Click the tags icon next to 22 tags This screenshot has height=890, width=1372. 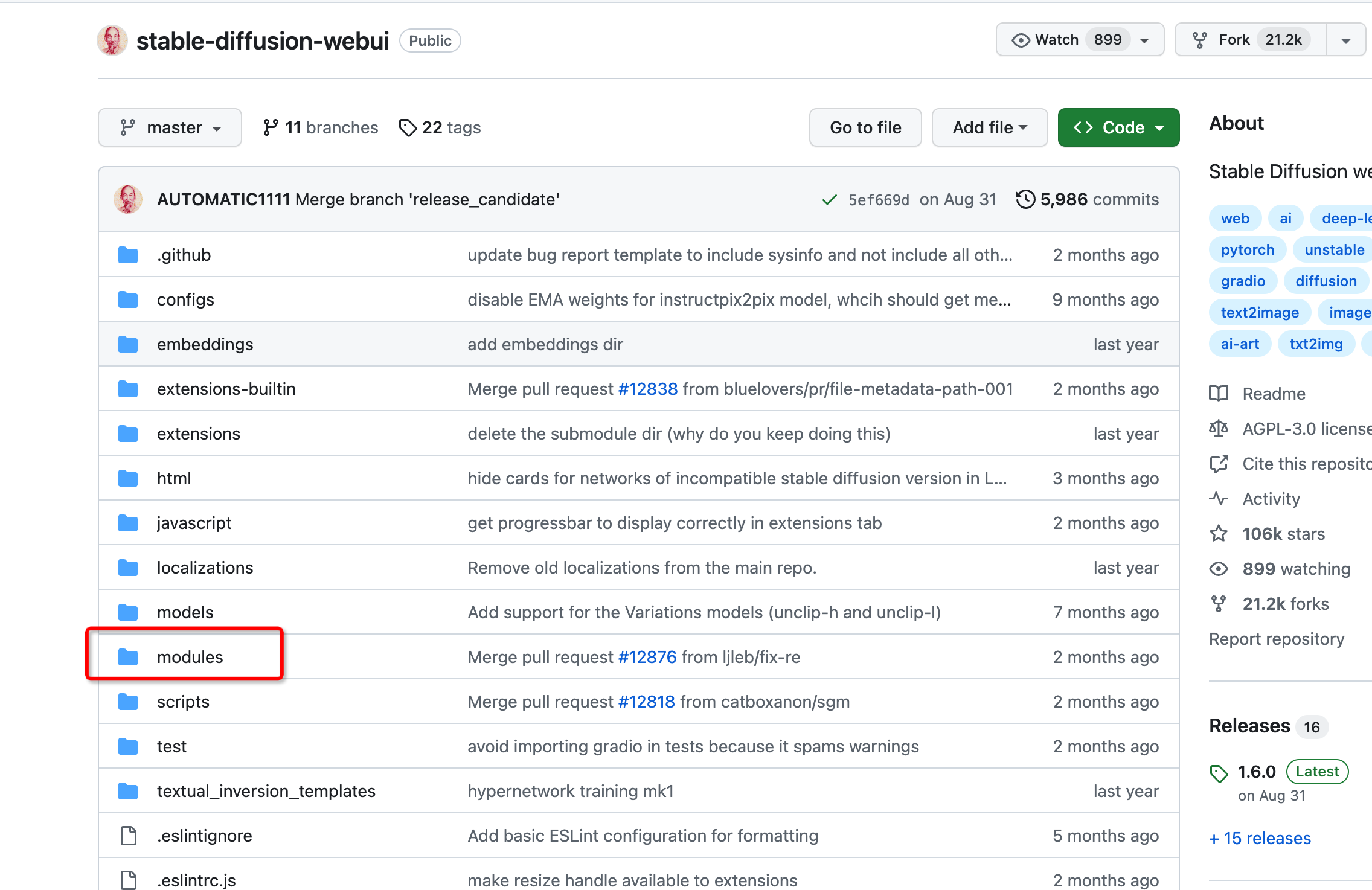pyautogui.click(x=408, y=127)
